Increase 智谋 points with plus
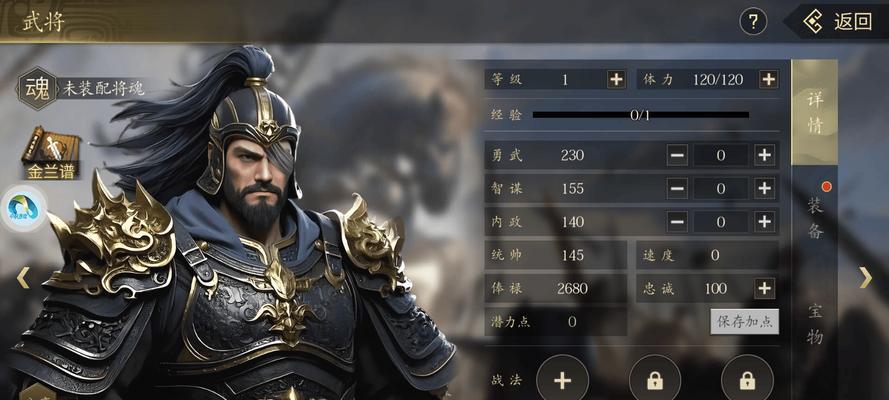 coord(764,188)
